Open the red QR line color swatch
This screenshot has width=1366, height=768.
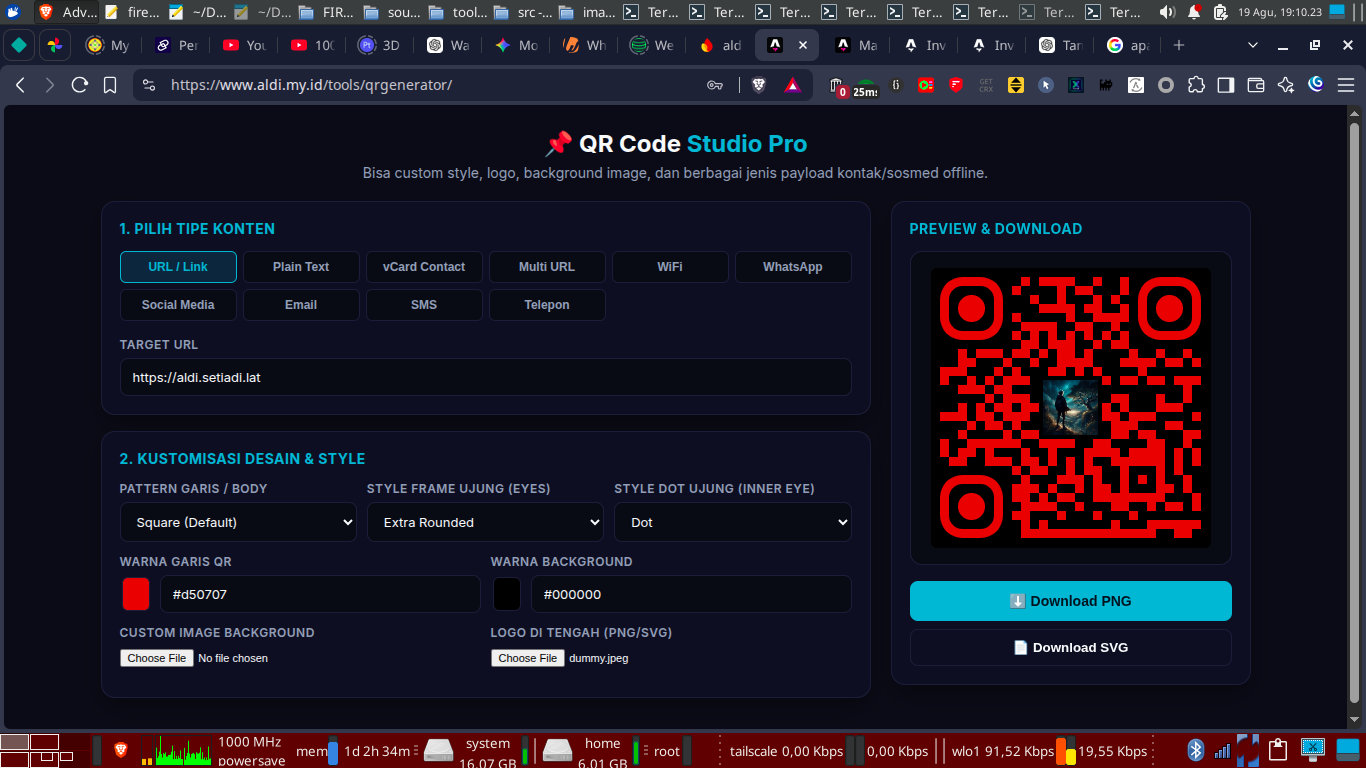click(136, 594)
